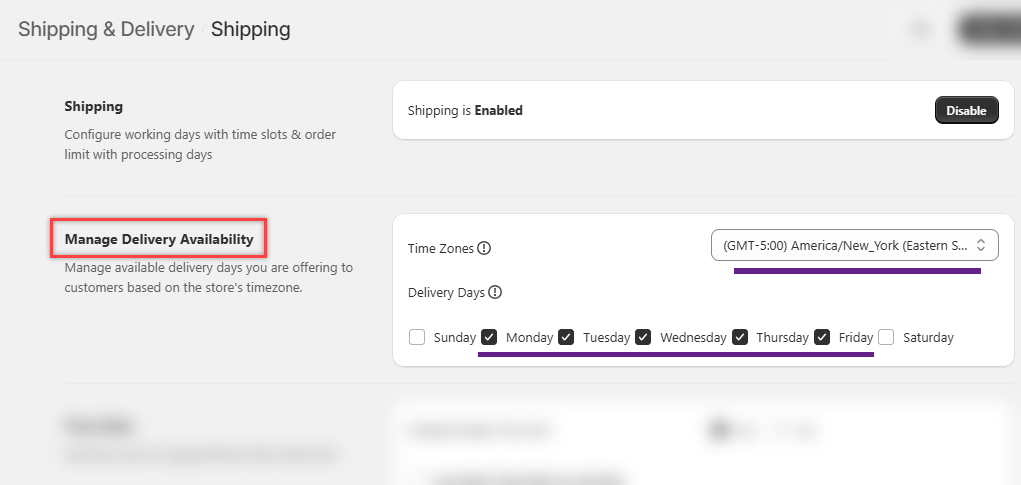This screenshot has width=1021, height=485.
Task: Check the Saturday delivery box
Action: coord(886,337)
